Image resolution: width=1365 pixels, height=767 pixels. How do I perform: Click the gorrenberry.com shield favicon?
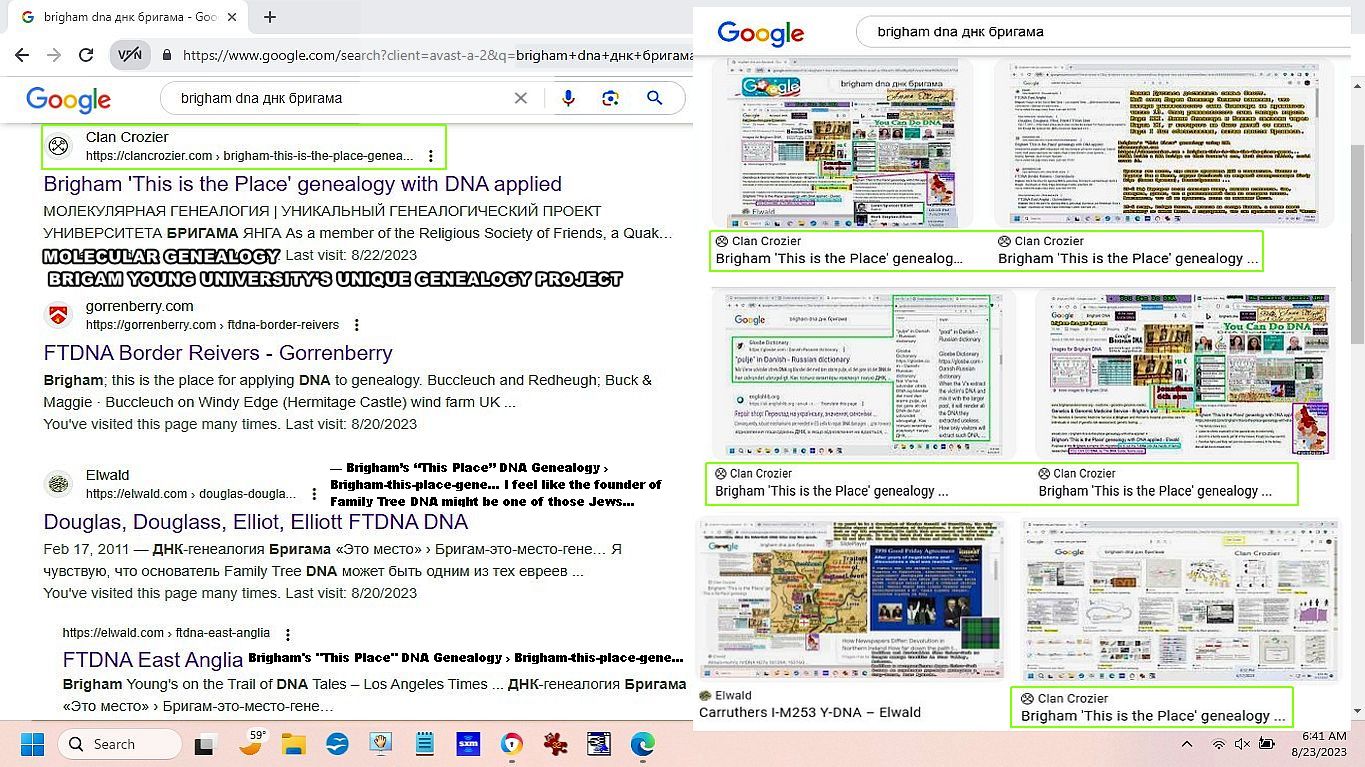(x=59, y=315)
